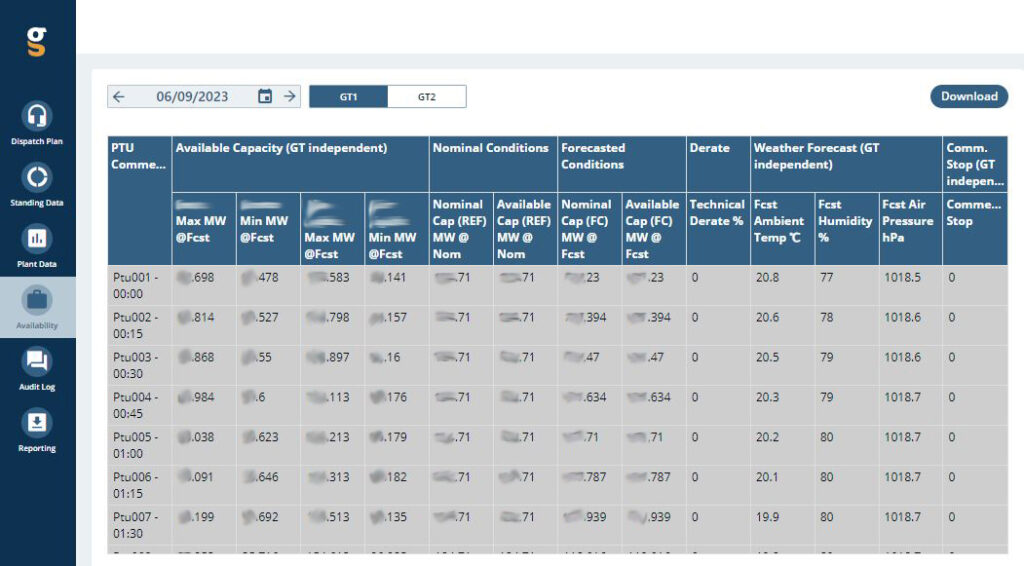Click ambient temp value 20.8 in Ptu001 row
1024x566 pixels.
(767, 277)
